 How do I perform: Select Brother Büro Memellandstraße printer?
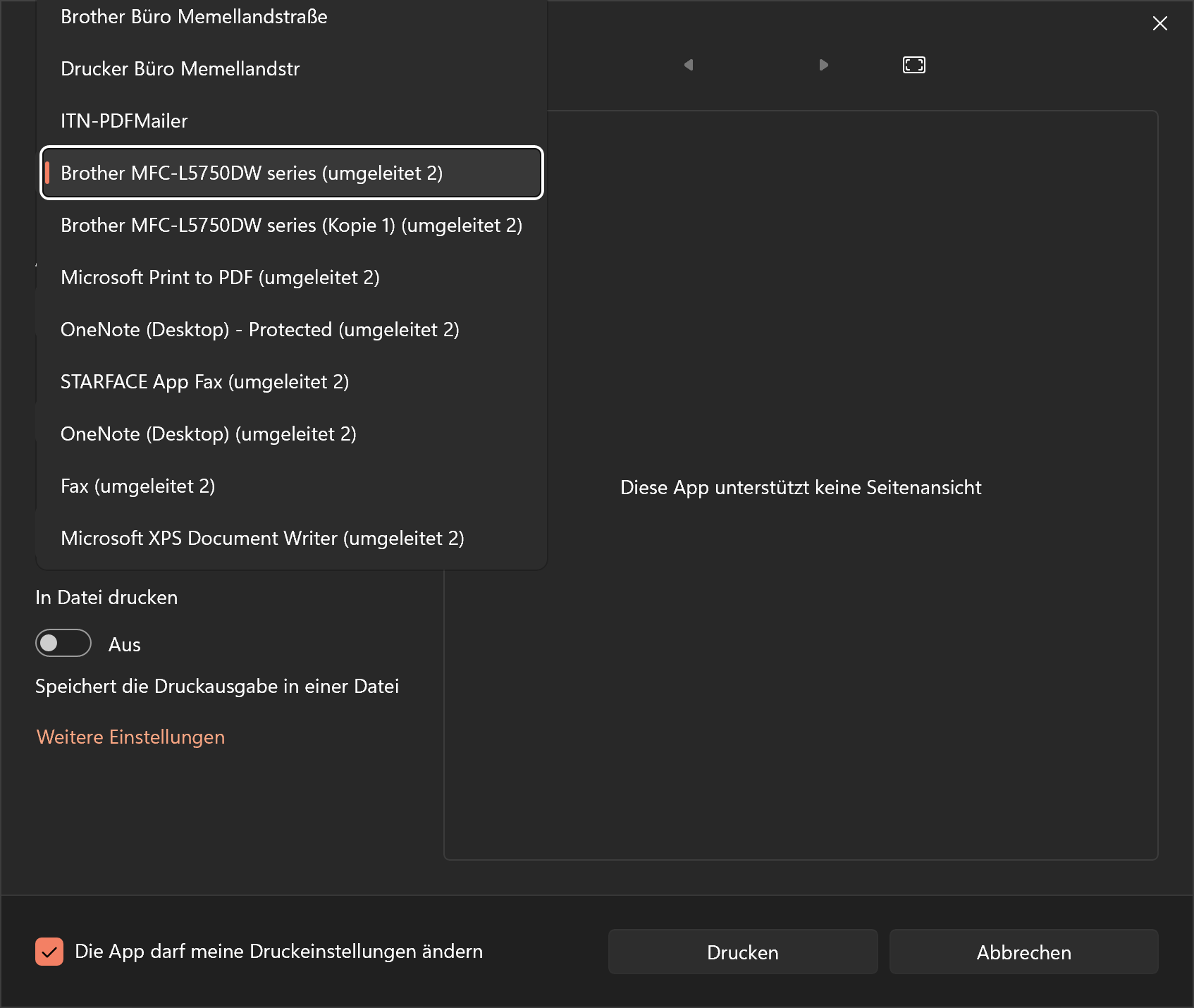(292, 17)
